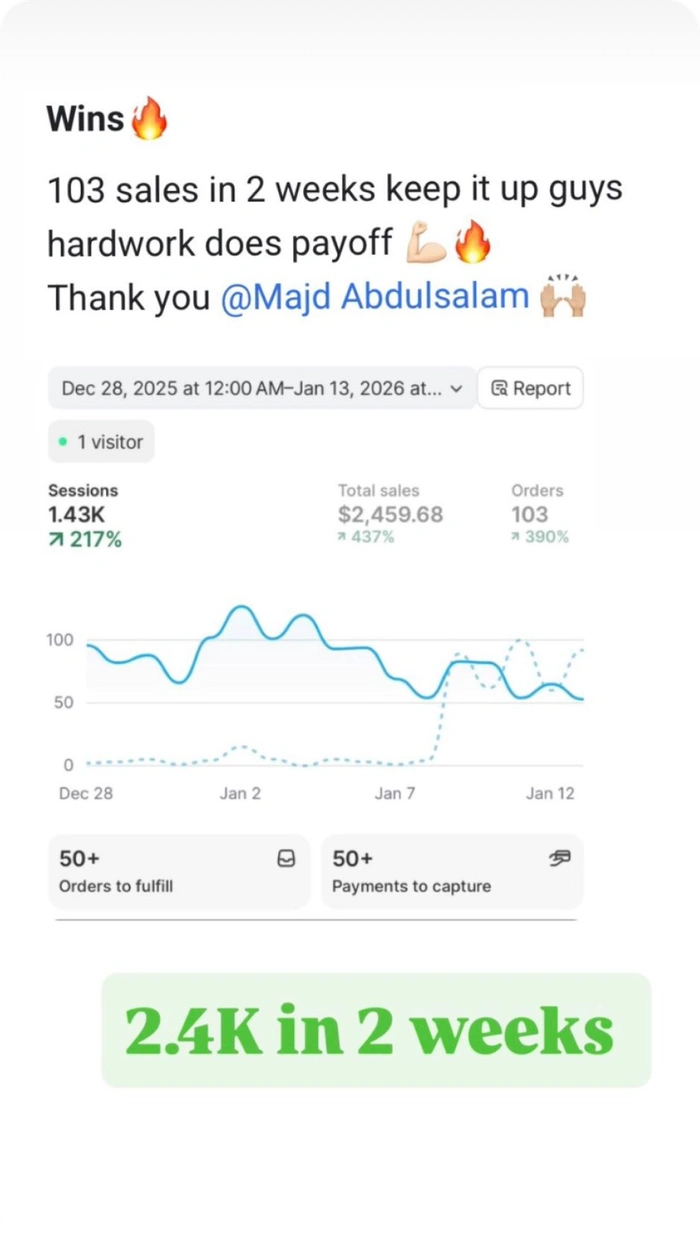Click the flexed bicep emoji
Screen dimensions: 700x1244
[424, 243]
